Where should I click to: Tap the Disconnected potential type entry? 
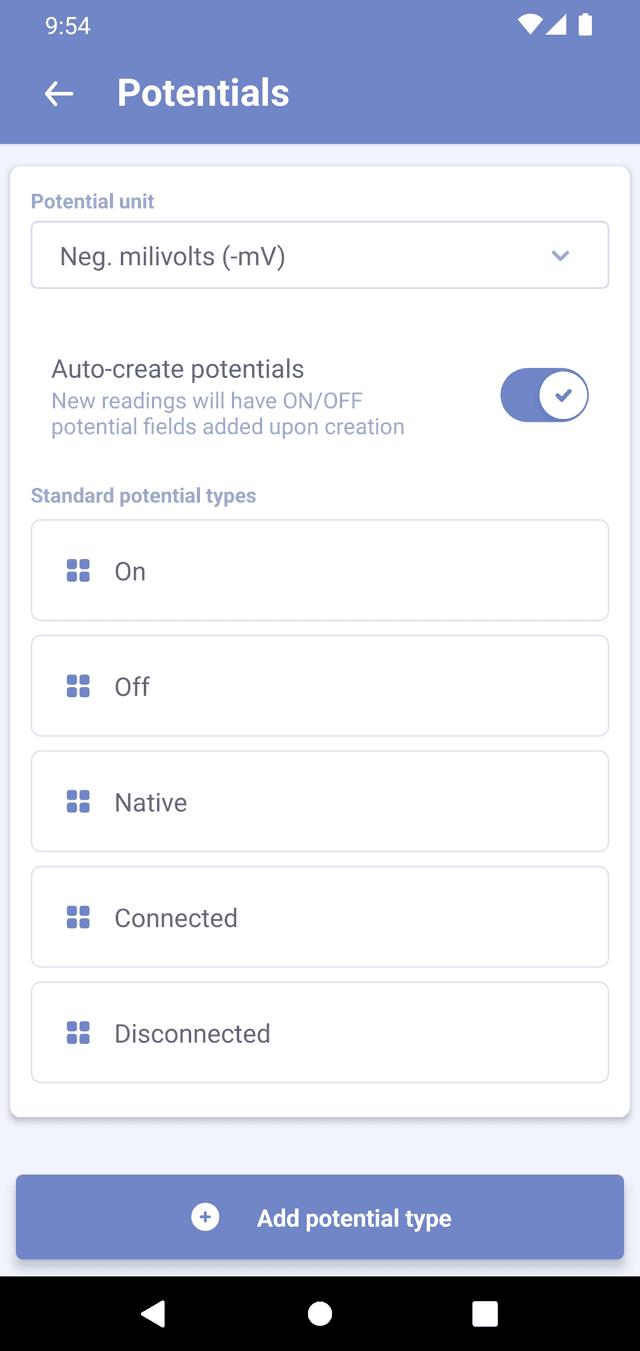tap(320, 1033)
